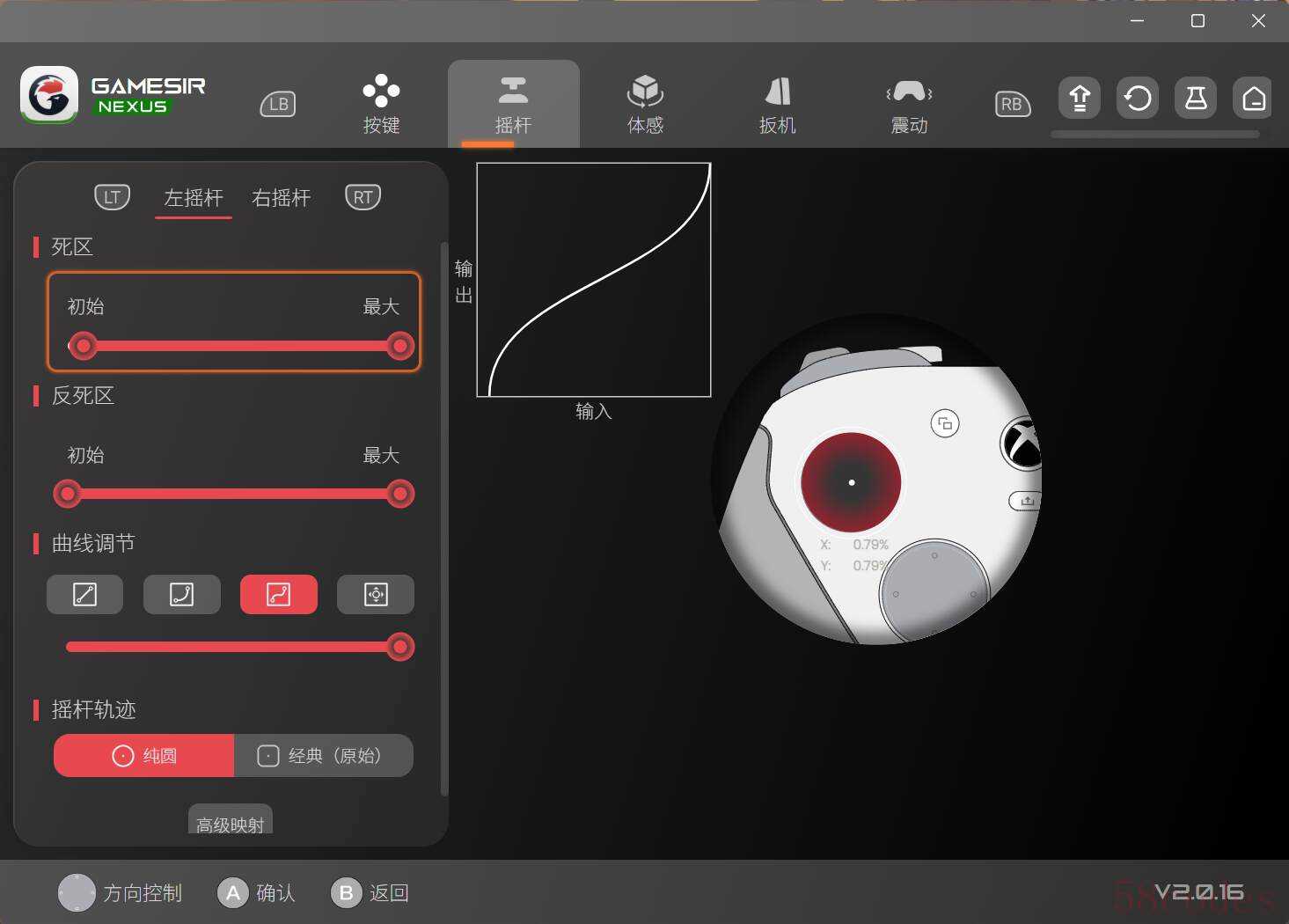Minimize the GameSir Nexus window
Image resolution: width=1289 pixels, height=924 pixels.
pyautogui.click(x=1138, y=20)
